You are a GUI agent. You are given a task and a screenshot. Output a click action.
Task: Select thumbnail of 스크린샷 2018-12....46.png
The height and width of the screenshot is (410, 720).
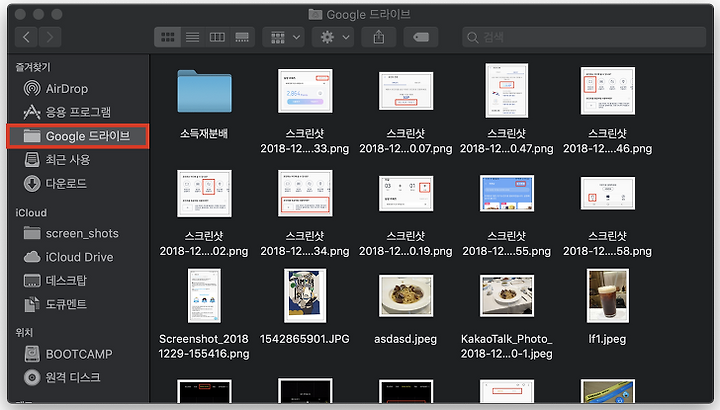point(608,91)
